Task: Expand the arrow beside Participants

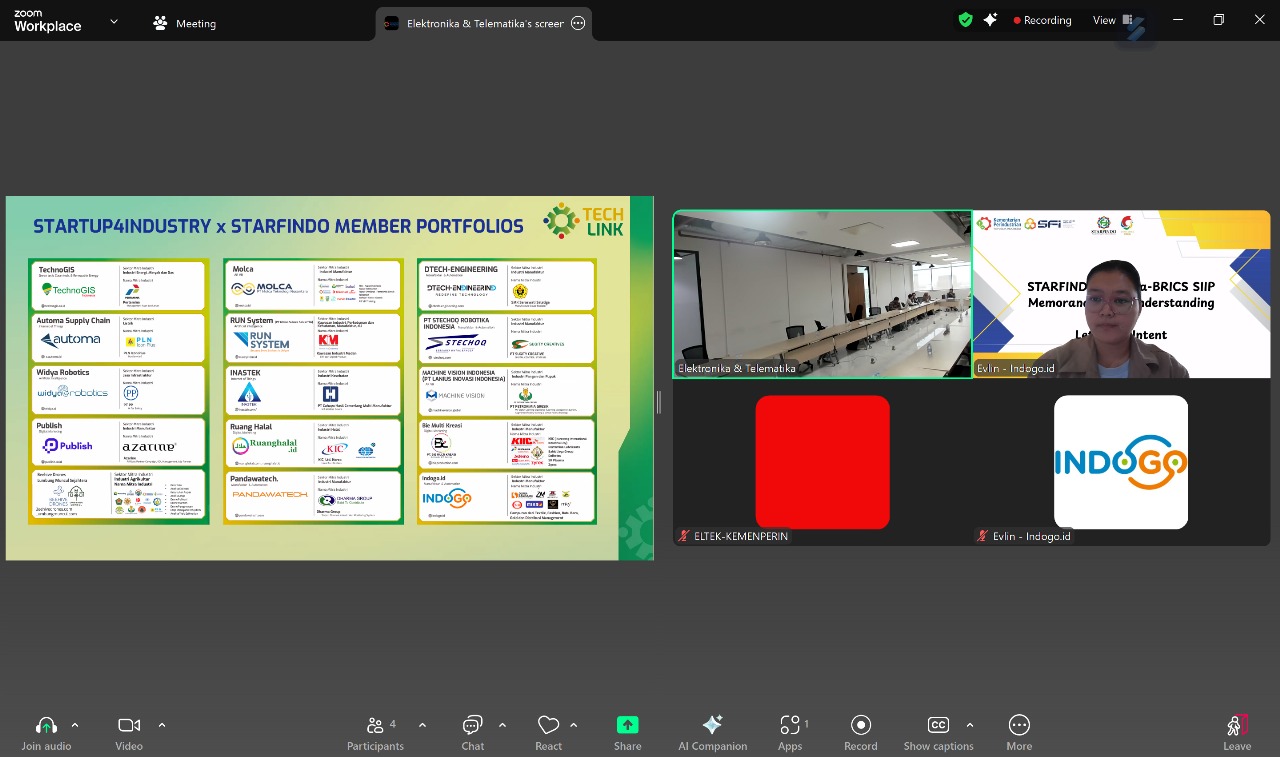Action: tap(422, 725)
